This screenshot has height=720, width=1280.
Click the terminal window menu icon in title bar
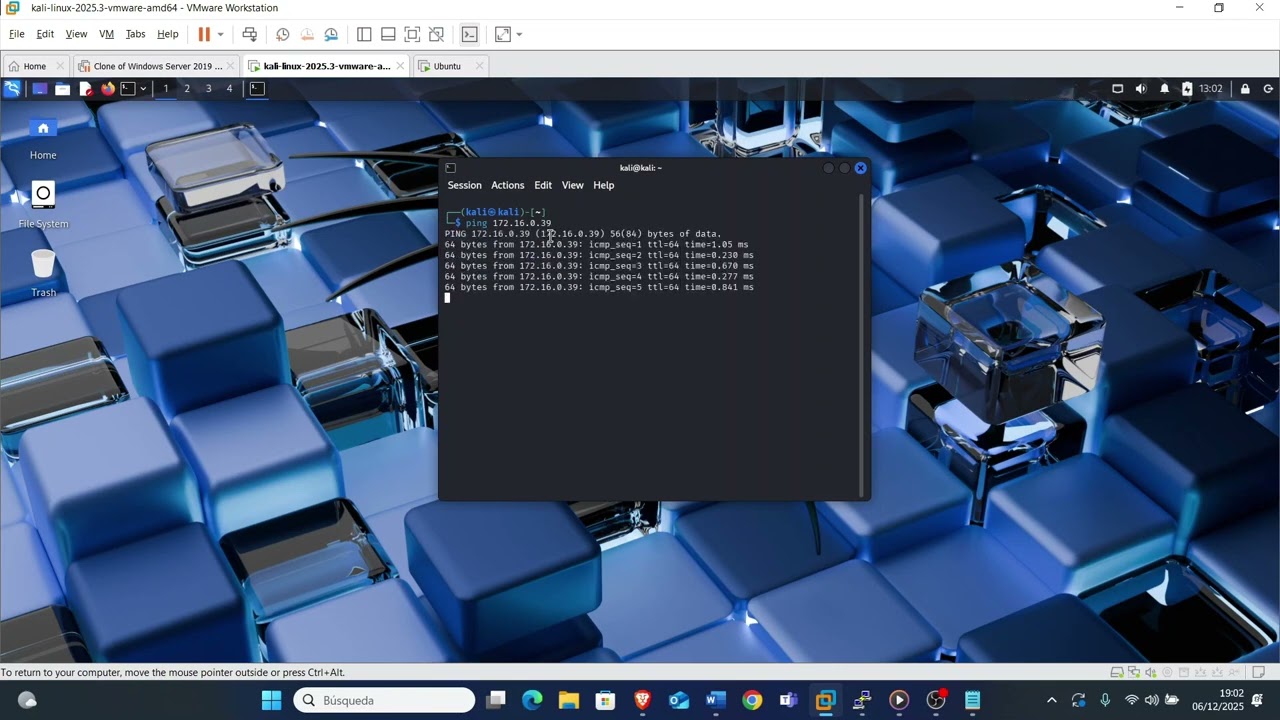pyautogui.click(x=450, y=168)
